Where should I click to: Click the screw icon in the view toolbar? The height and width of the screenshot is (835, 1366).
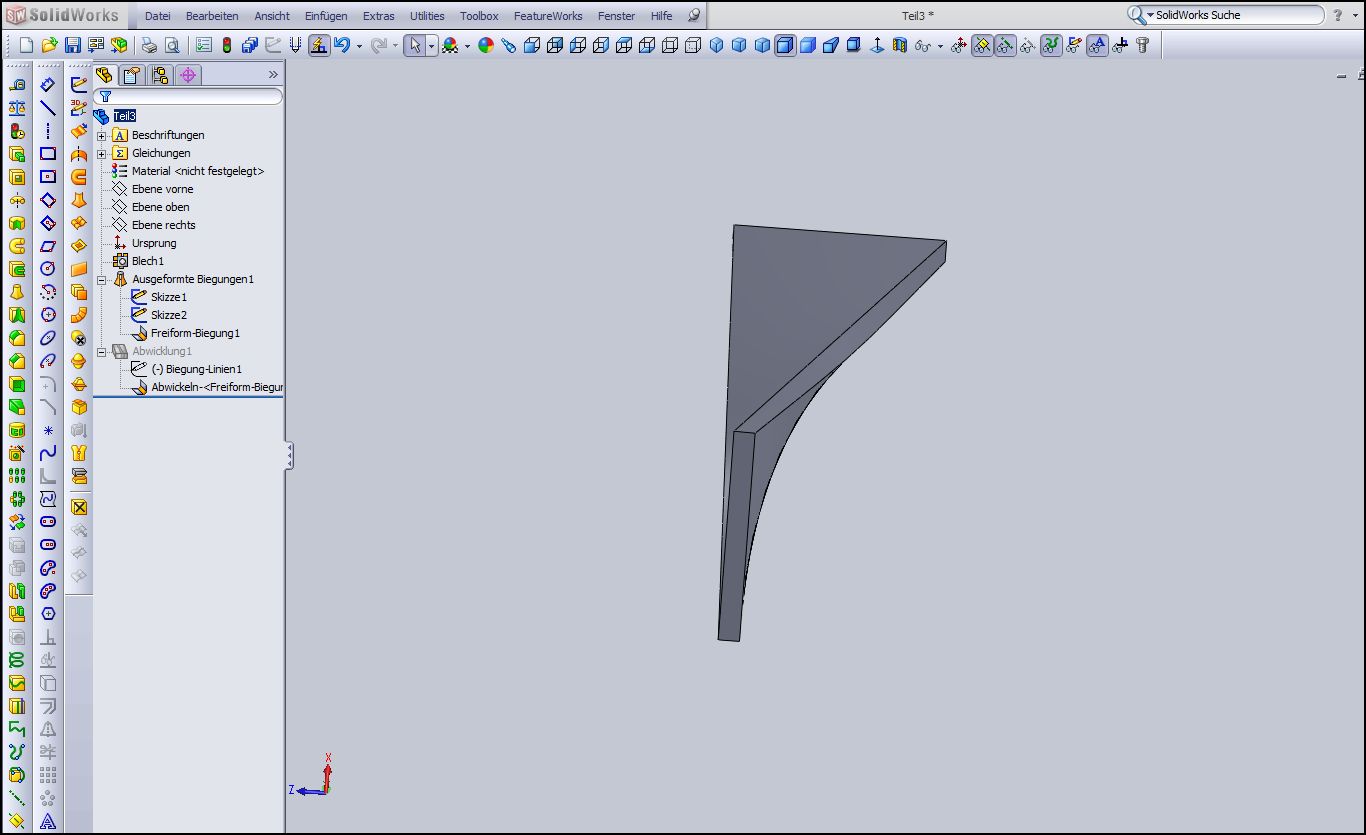(1143, 45)
